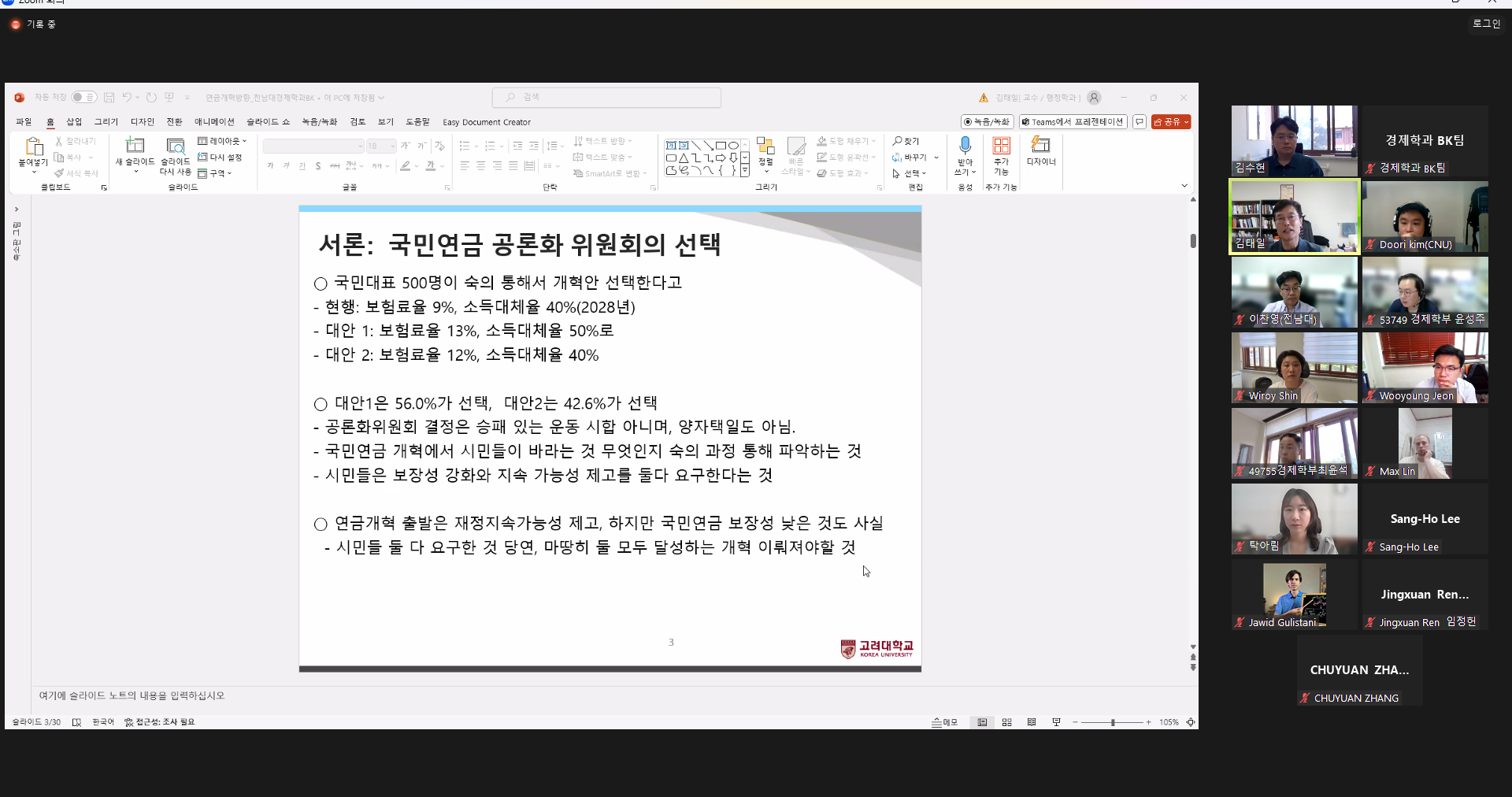The height and width of the screenshot is (797, 1512).
Task: Toggle underline formatting
Action: 302,166
